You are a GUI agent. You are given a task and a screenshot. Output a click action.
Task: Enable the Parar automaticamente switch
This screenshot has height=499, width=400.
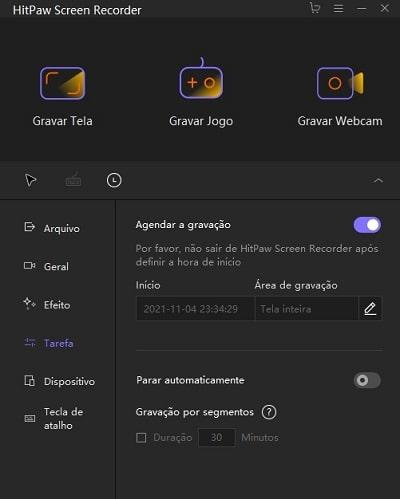pos(367,380)
